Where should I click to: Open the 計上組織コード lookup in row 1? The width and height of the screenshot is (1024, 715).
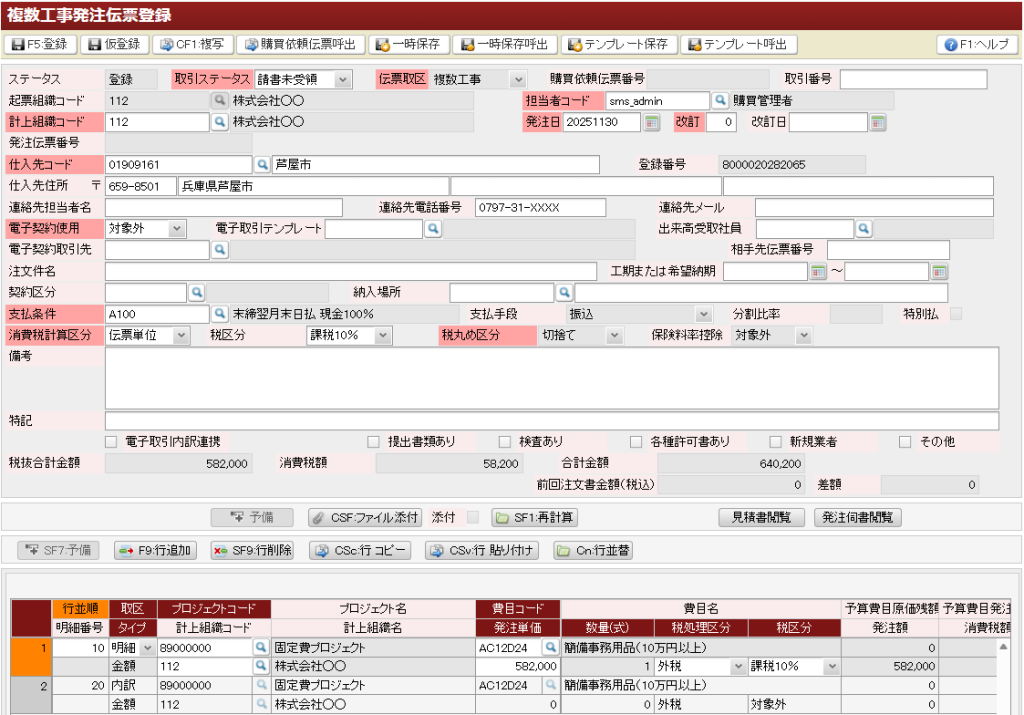[261, 666]
